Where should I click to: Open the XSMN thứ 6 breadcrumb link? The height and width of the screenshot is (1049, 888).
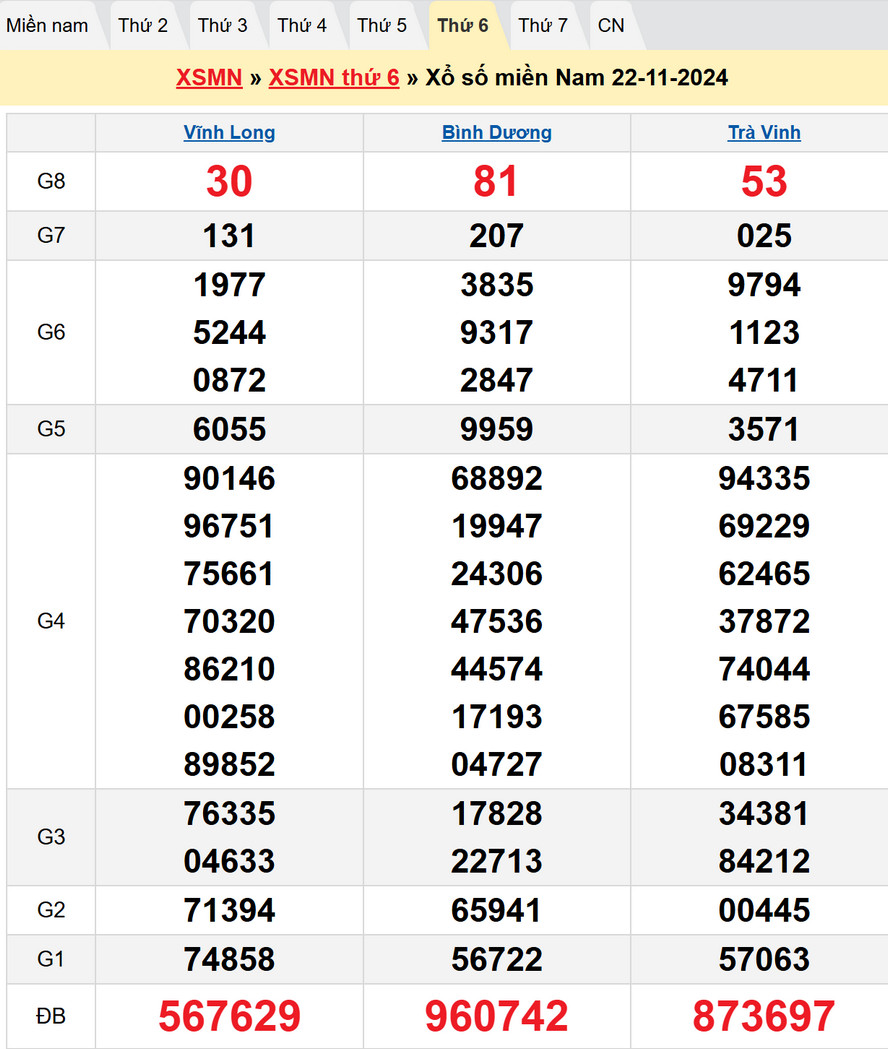[334, 78]
